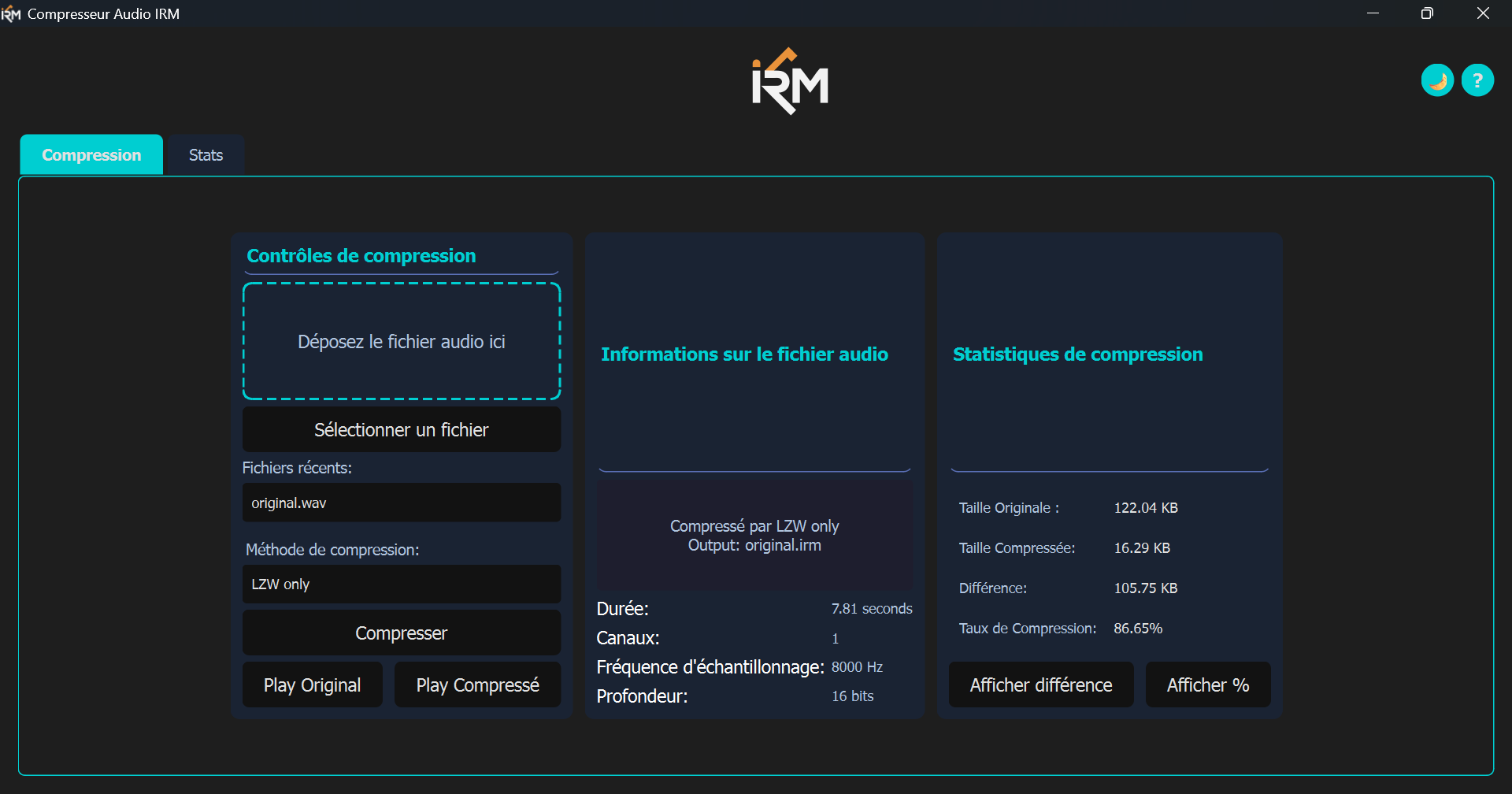Expand the Fichiers récents dropdown showing original.wav
This screenshot has height=794, width=1512.
click(x=402, y=503)
